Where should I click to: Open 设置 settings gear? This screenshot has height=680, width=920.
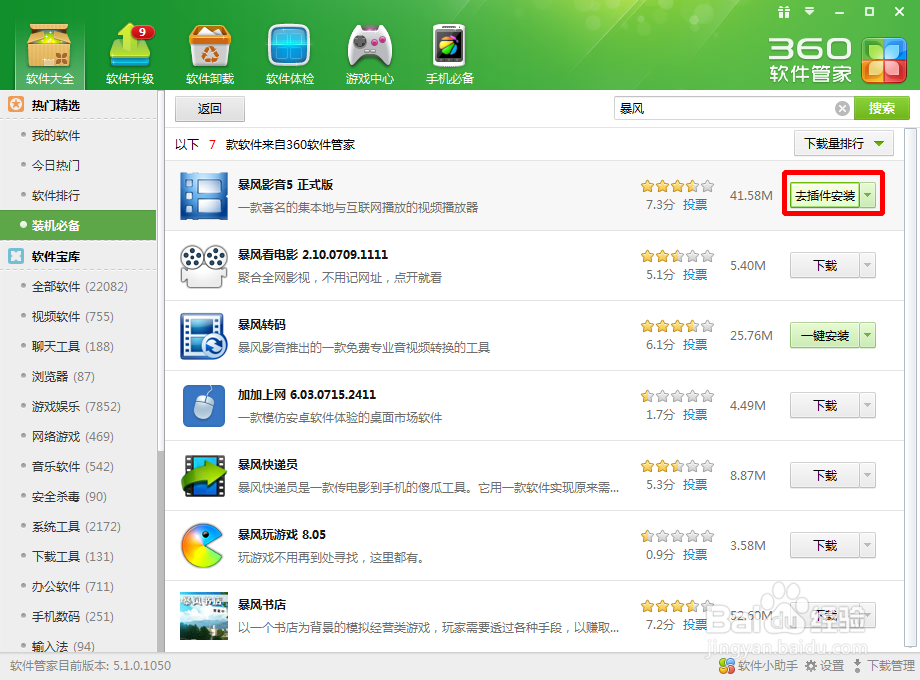pos(824,665)
